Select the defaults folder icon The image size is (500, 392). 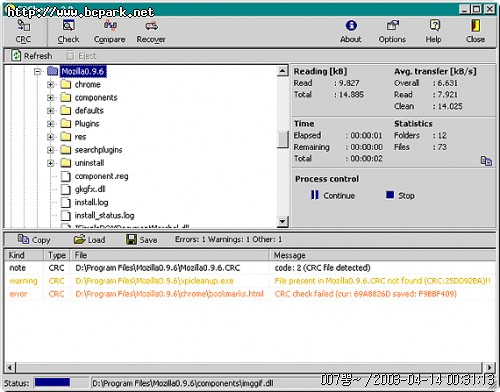(66, 110)
